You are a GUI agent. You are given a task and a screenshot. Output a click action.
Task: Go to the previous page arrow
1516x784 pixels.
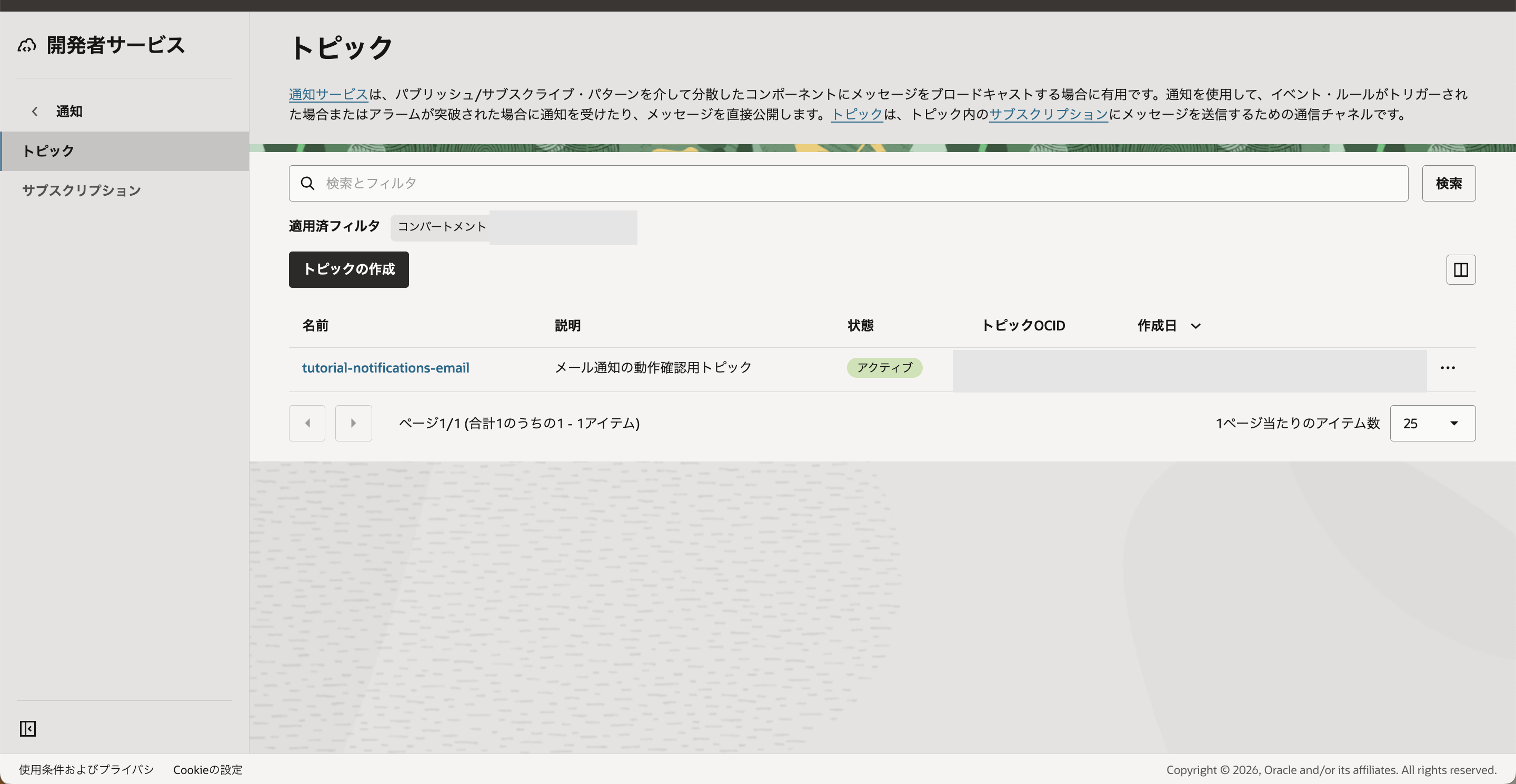click(307, 423)
